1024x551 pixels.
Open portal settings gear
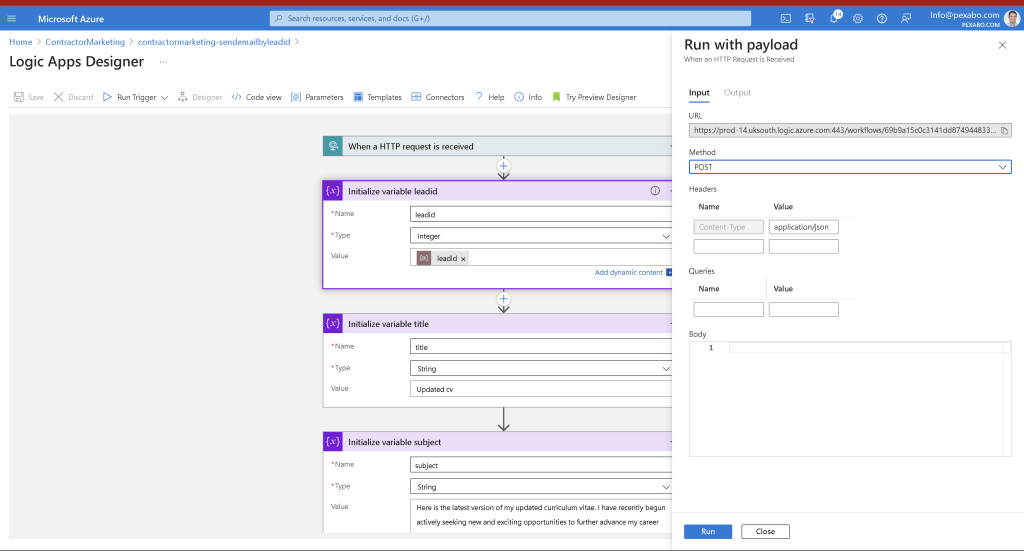(x=858, y=18)
